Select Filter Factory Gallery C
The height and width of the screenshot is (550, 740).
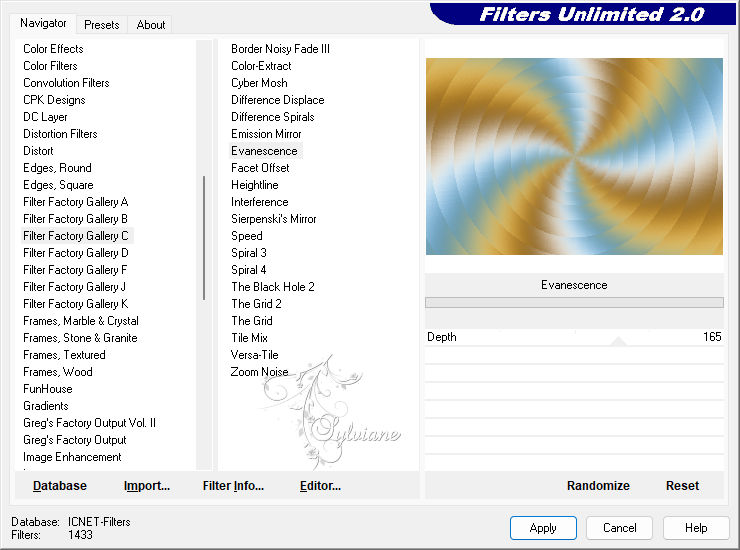point(76,236)
